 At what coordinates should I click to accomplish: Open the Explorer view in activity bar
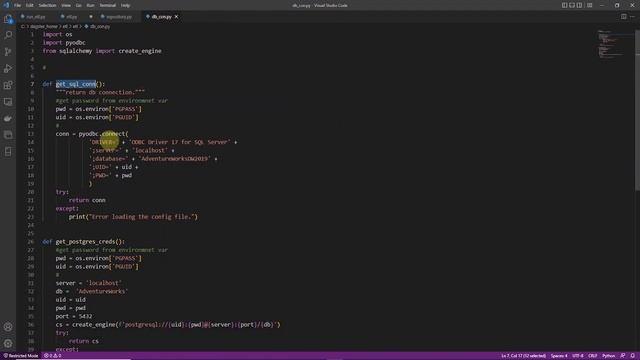click(8, 19)
